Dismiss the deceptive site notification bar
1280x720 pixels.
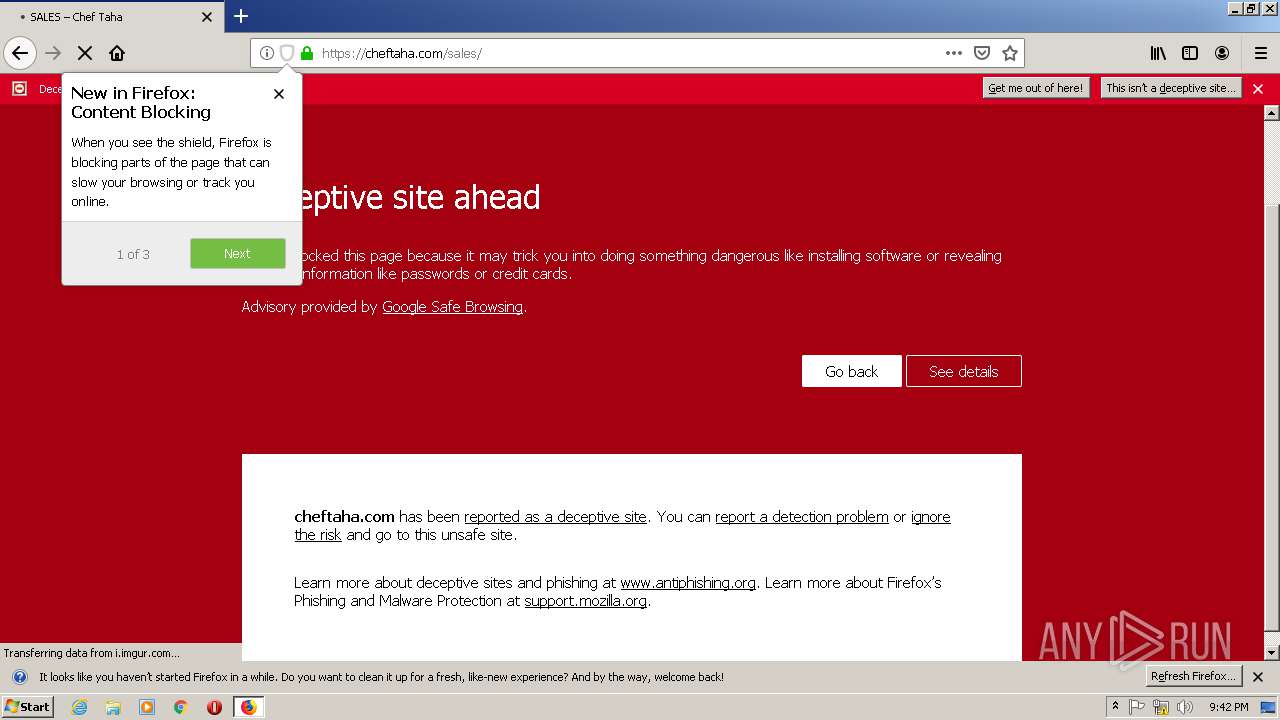point(1258,89)
